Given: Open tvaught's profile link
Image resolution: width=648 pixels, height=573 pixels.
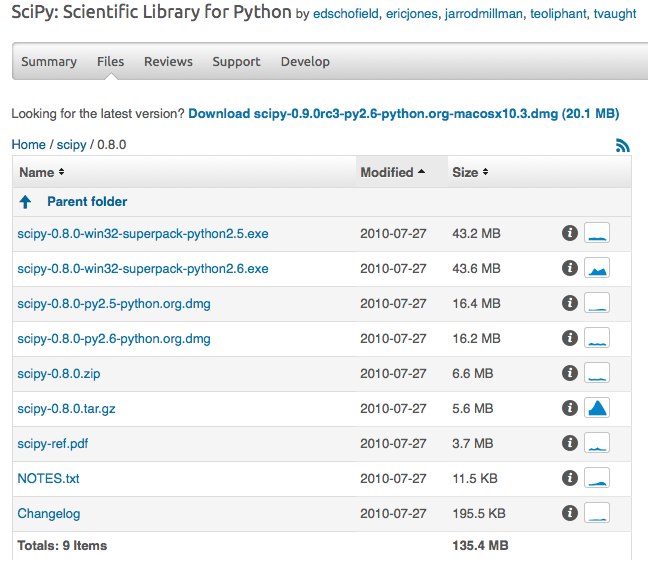Looking at the screenshot, I should pyautogui.click(x=615, y=14).
